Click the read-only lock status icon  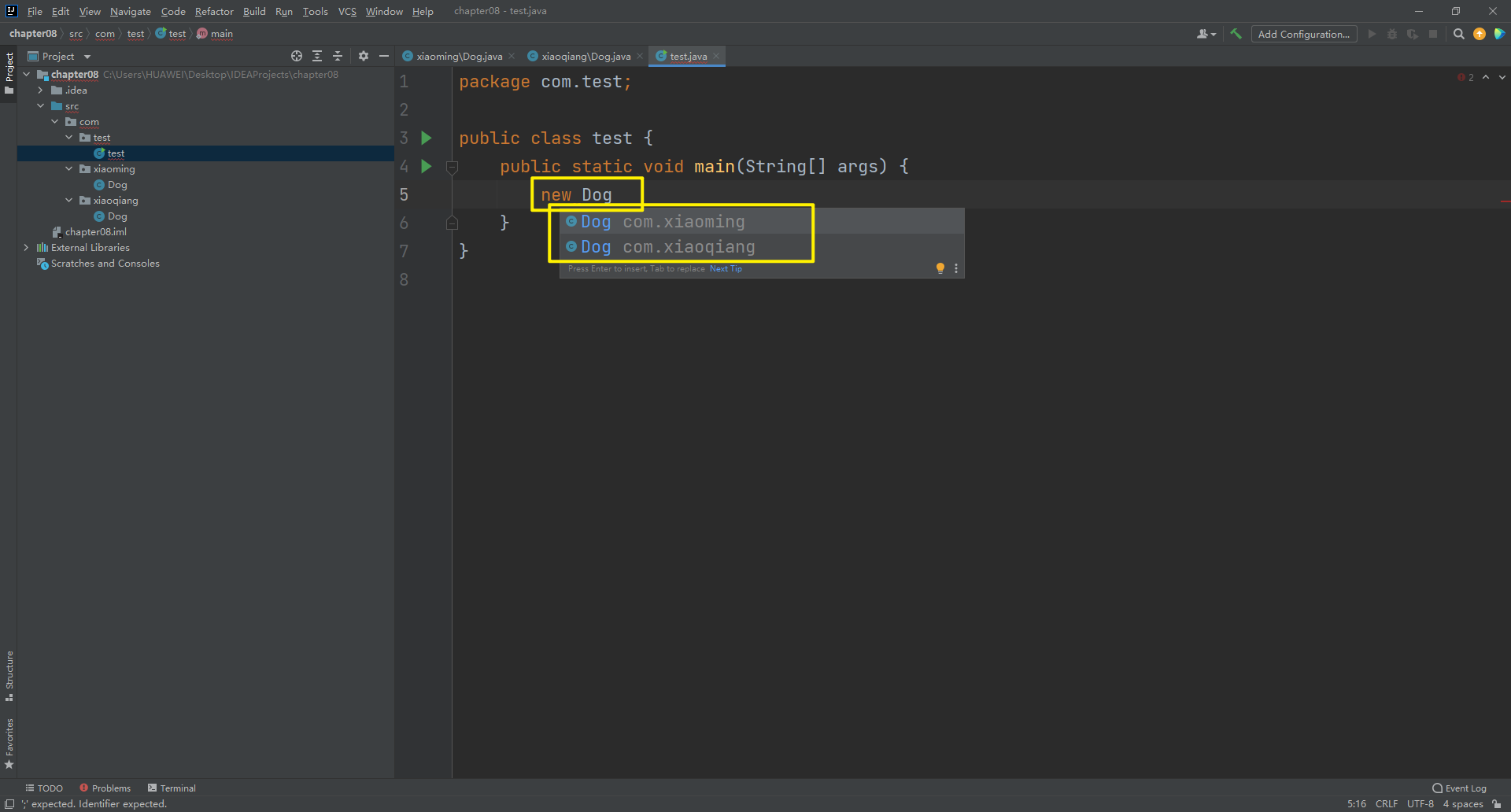(1497, 803)
